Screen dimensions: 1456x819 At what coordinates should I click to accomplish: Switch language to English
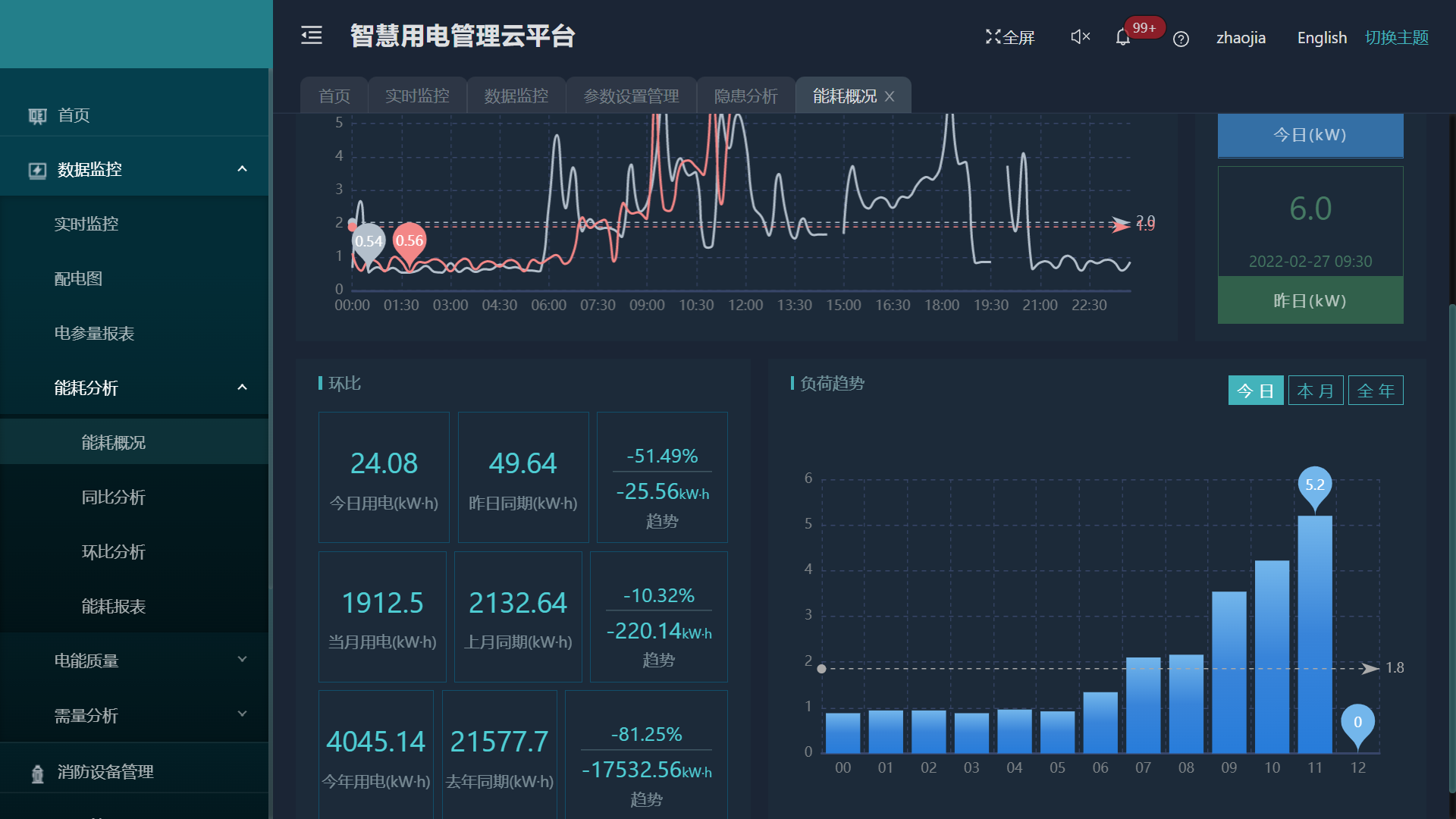(x=1322, y=37)
